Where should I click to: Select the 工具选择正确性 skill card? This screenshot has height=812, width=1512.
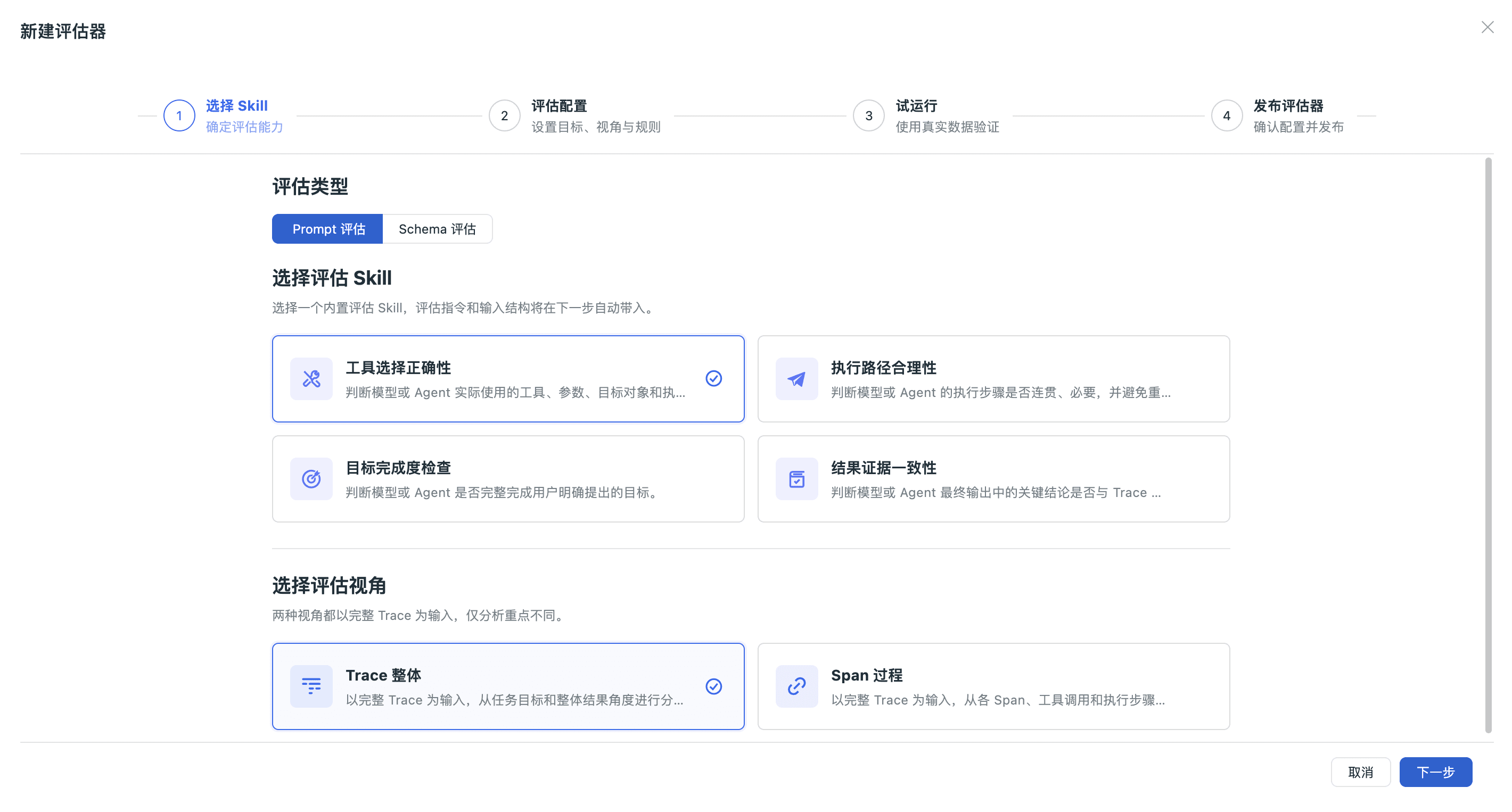click(x=508, y=379)
